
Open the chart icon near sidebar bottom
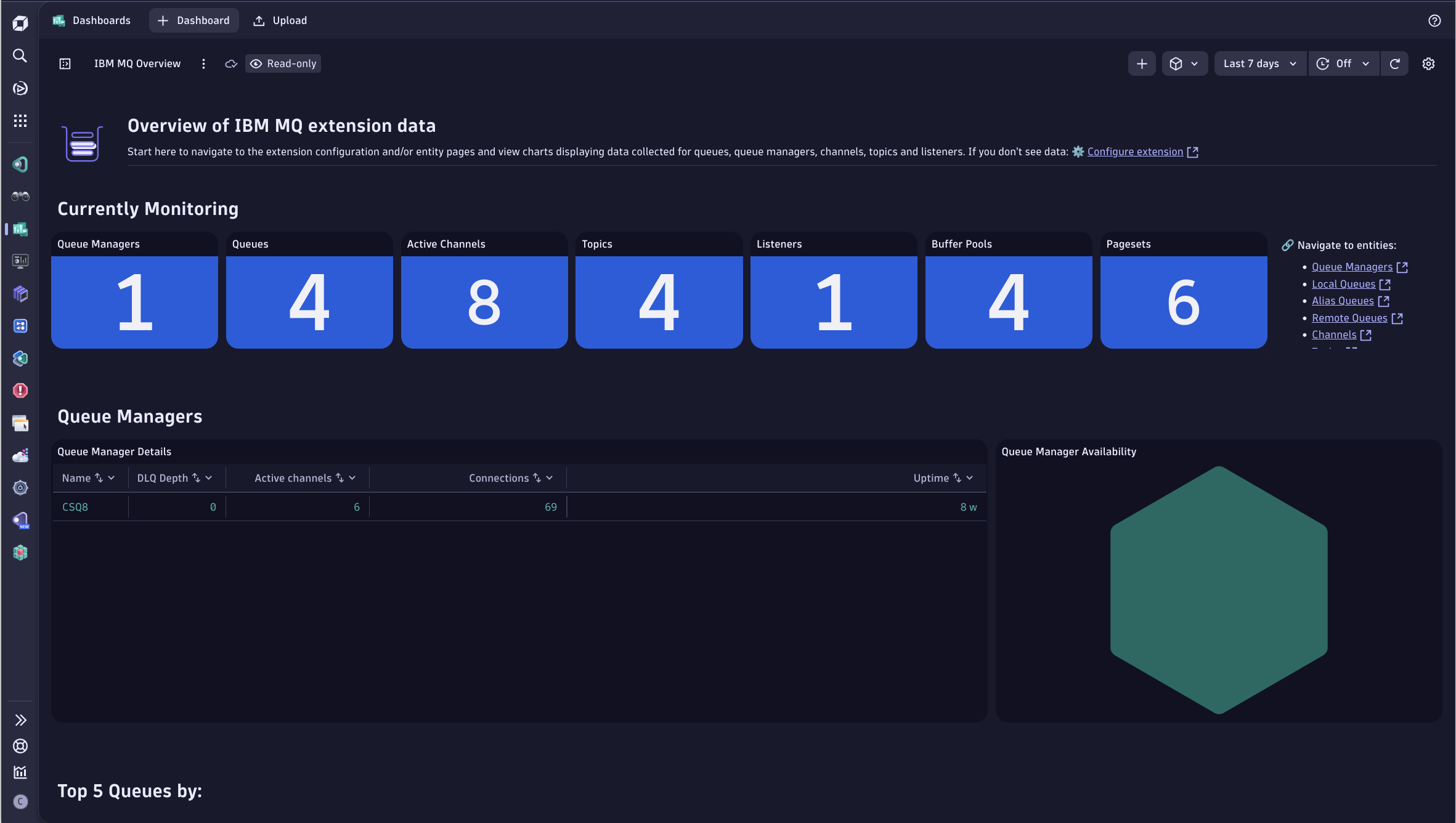pos(20,772)
